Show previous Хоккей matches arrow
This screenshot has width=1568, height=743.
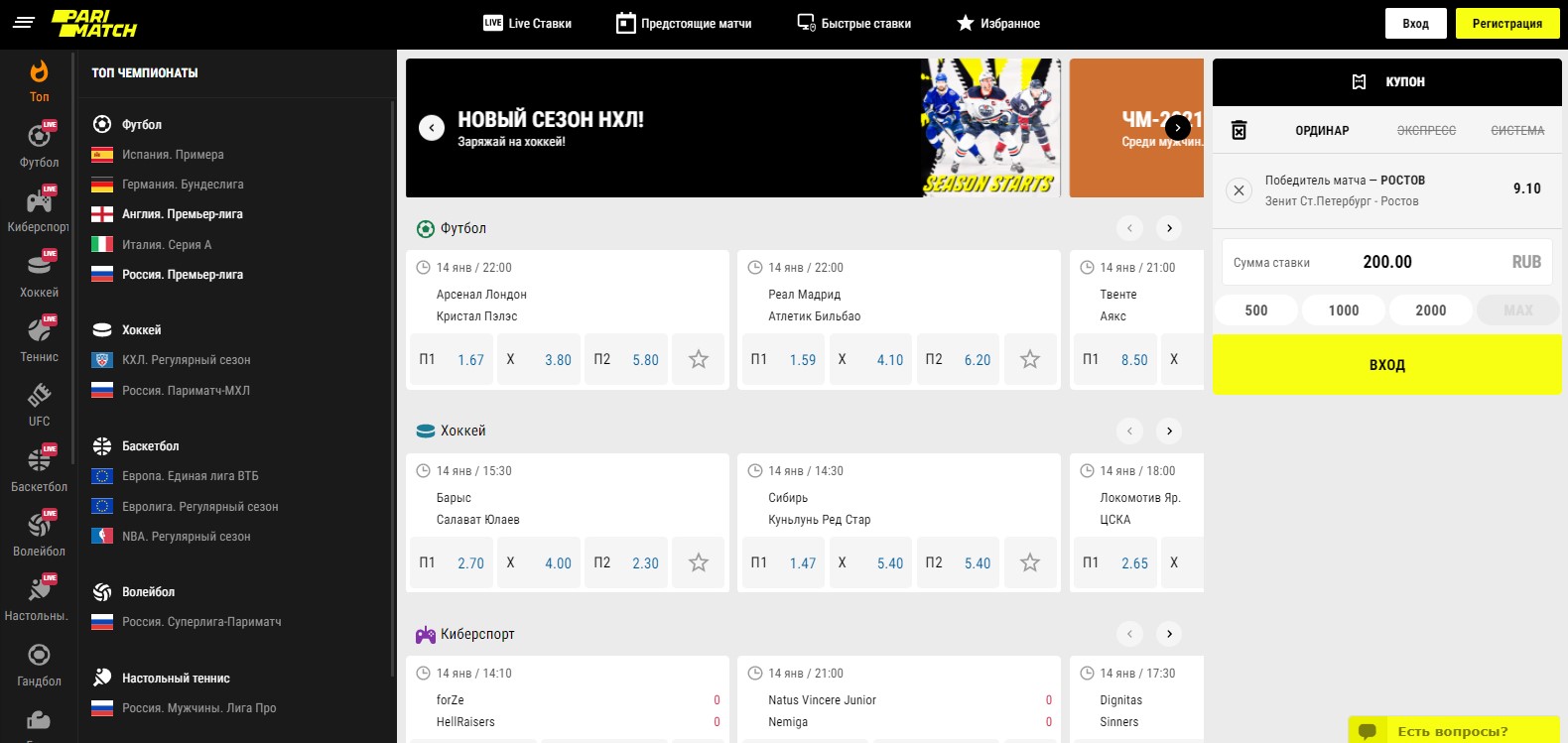point(1129,431)
